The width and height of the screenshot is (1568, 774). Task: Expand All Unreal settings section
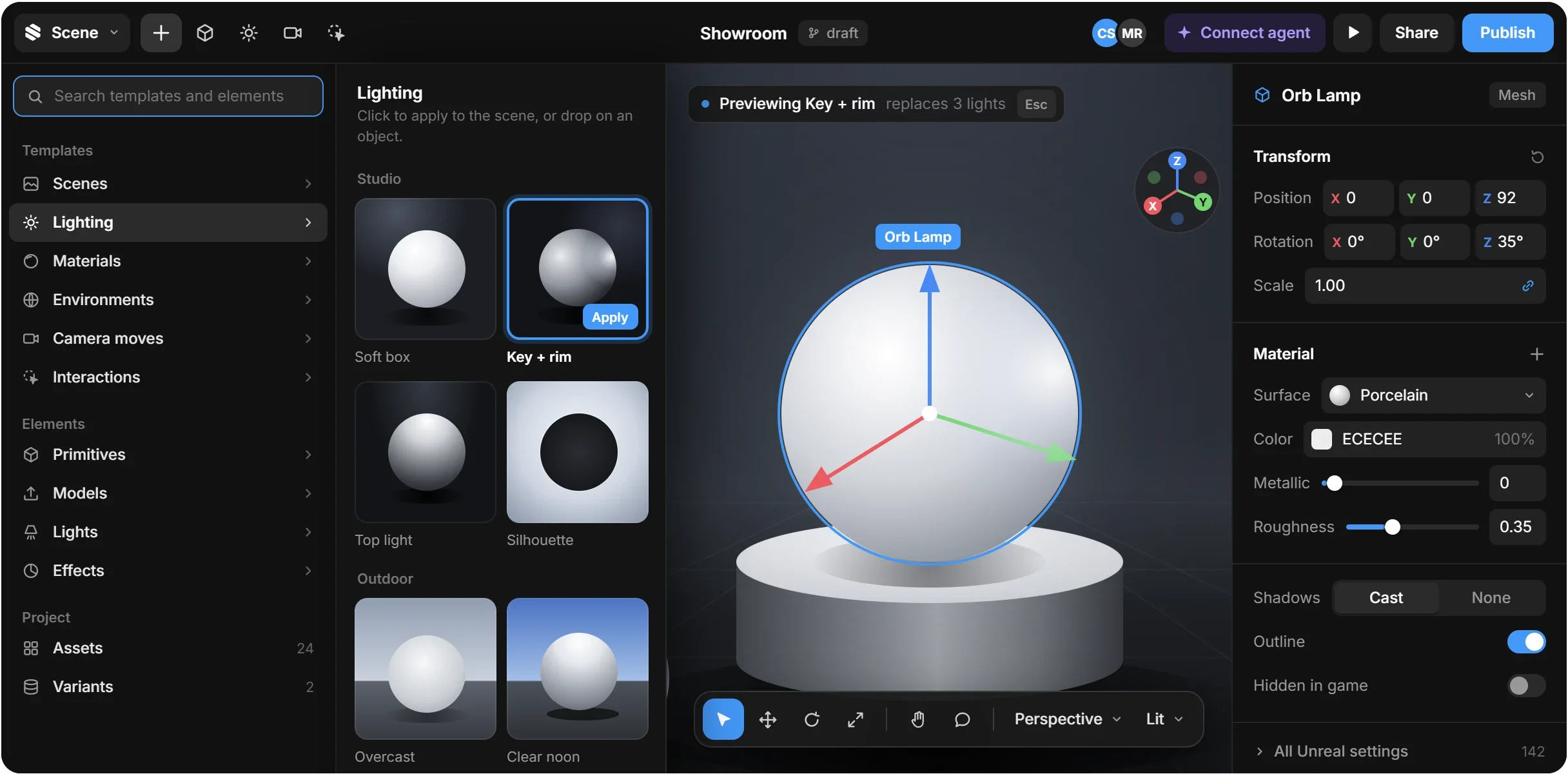(1399, 751)
